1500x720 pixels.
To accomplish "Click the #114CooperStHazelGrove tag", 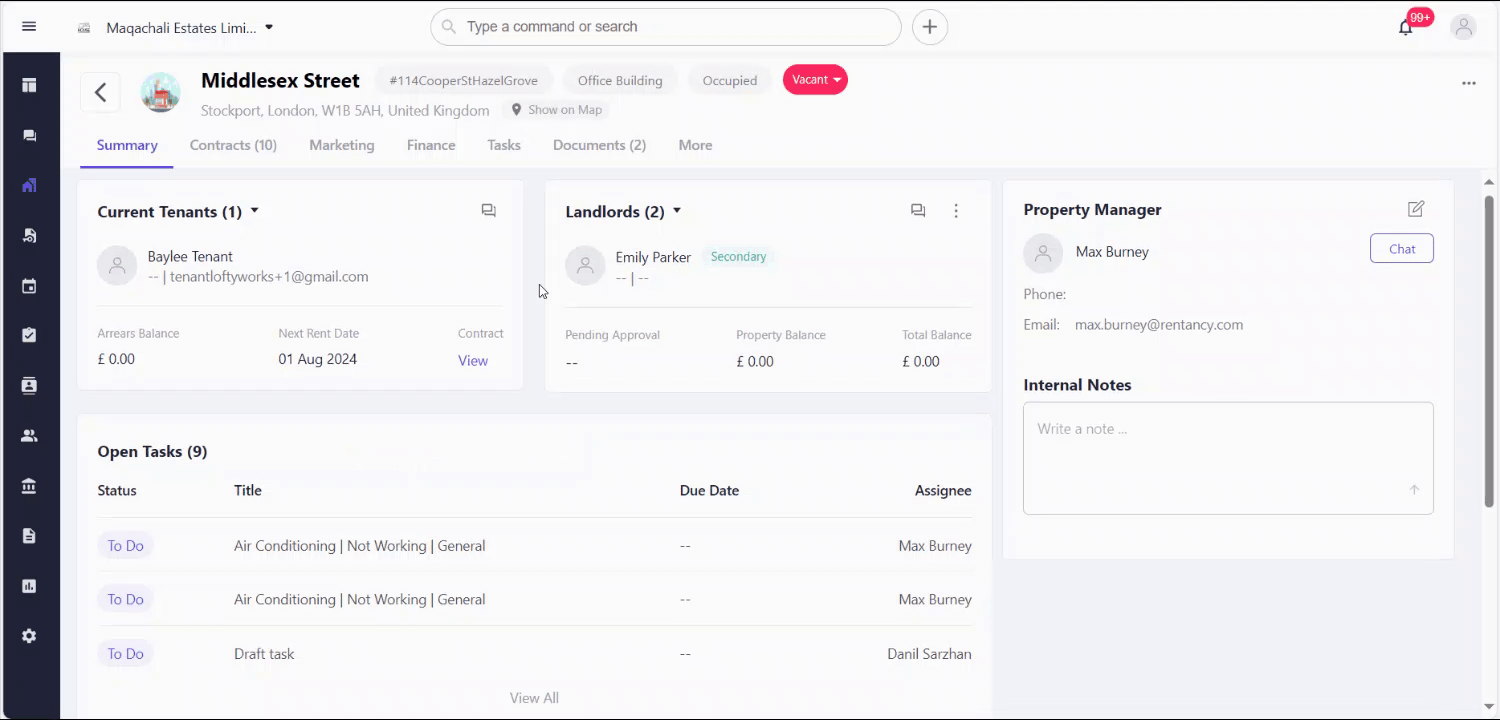I will point(463,81).
